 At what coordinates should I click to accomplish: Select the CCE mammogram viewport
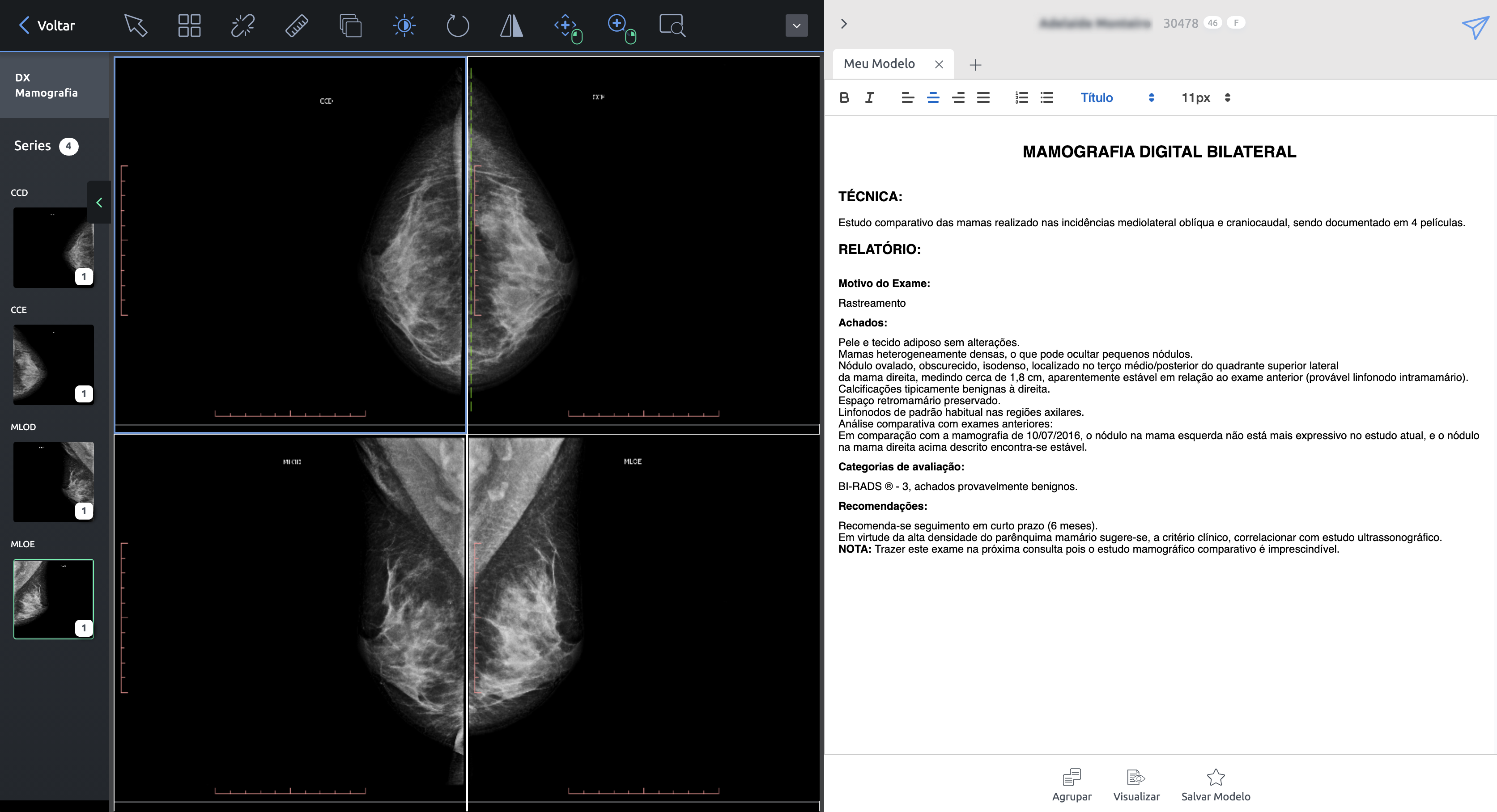coord(643,245)
